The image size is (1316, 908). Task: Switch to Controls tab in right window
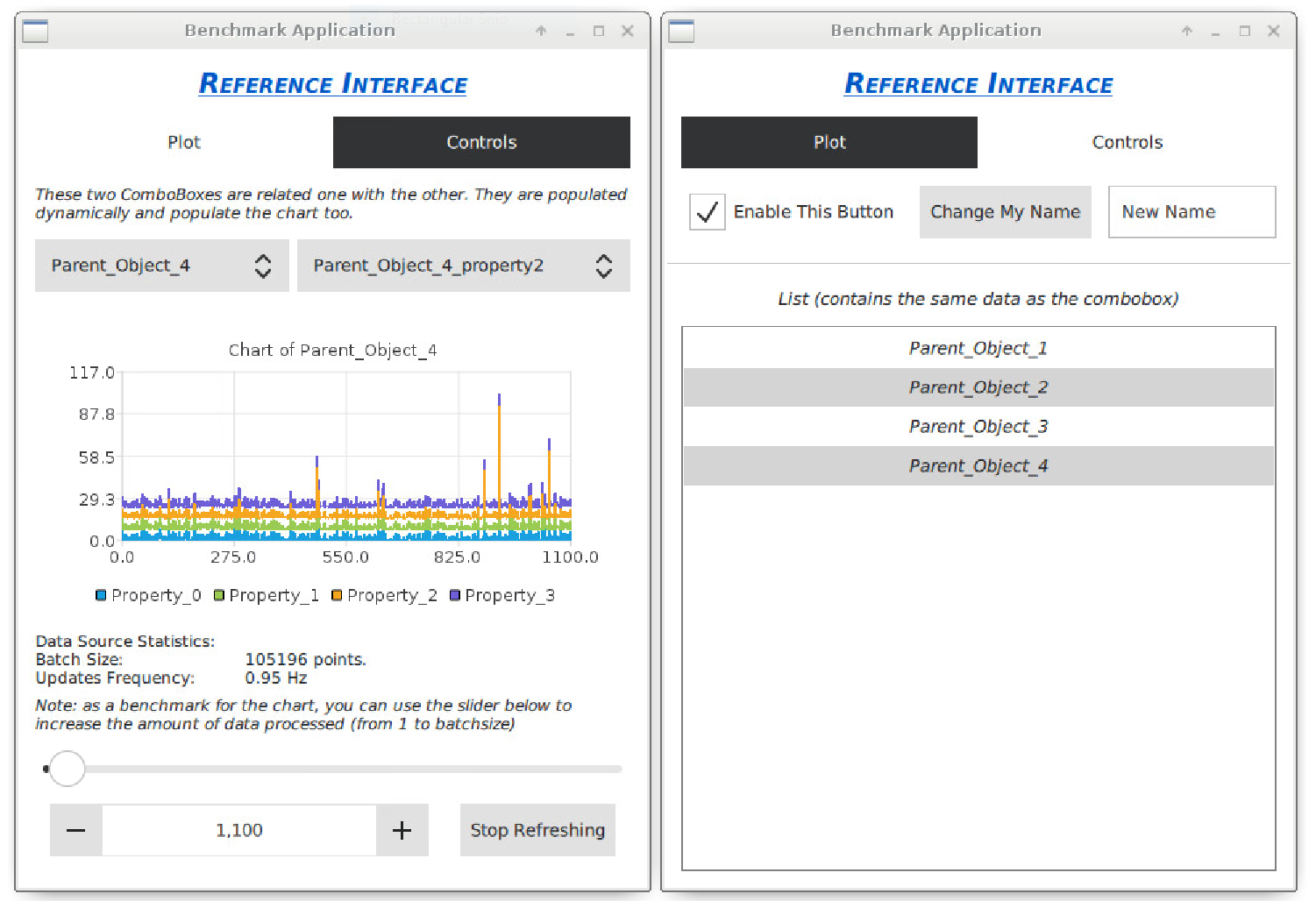pos(1127,142)
